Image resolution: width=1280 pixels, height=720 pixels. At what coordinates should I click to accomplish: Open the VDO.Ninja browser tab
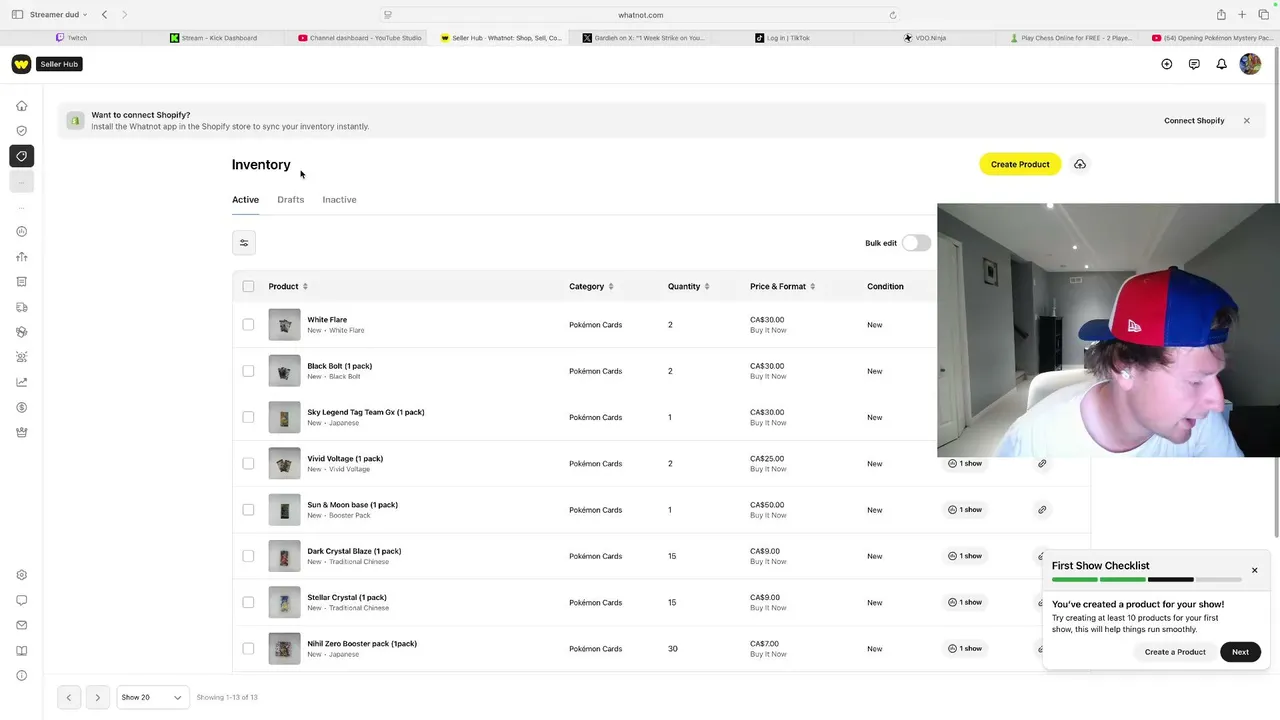click(x=924, y=38)
